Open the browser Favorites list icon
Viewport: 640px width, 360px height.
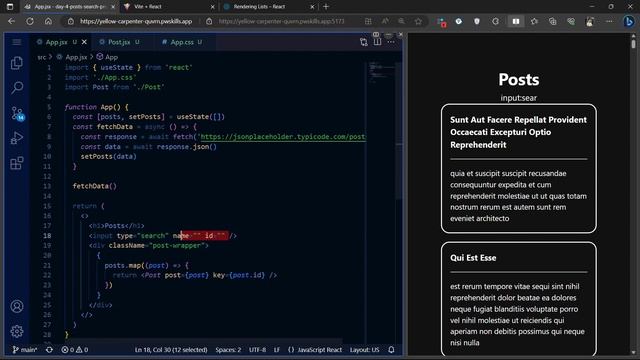(x=534, y=21)
